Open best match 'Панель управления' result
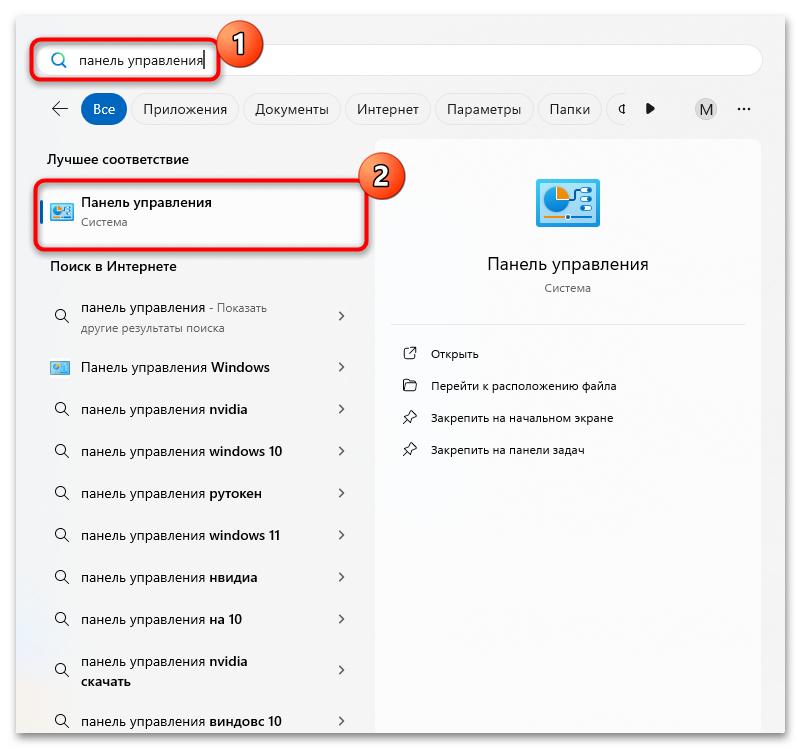 (x=201, y=213)
